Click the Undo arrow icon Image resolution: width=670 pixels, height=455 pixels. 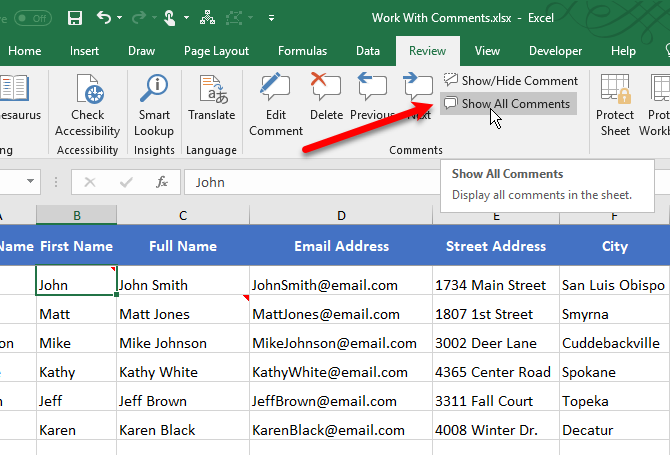click(x=105, y=18)
